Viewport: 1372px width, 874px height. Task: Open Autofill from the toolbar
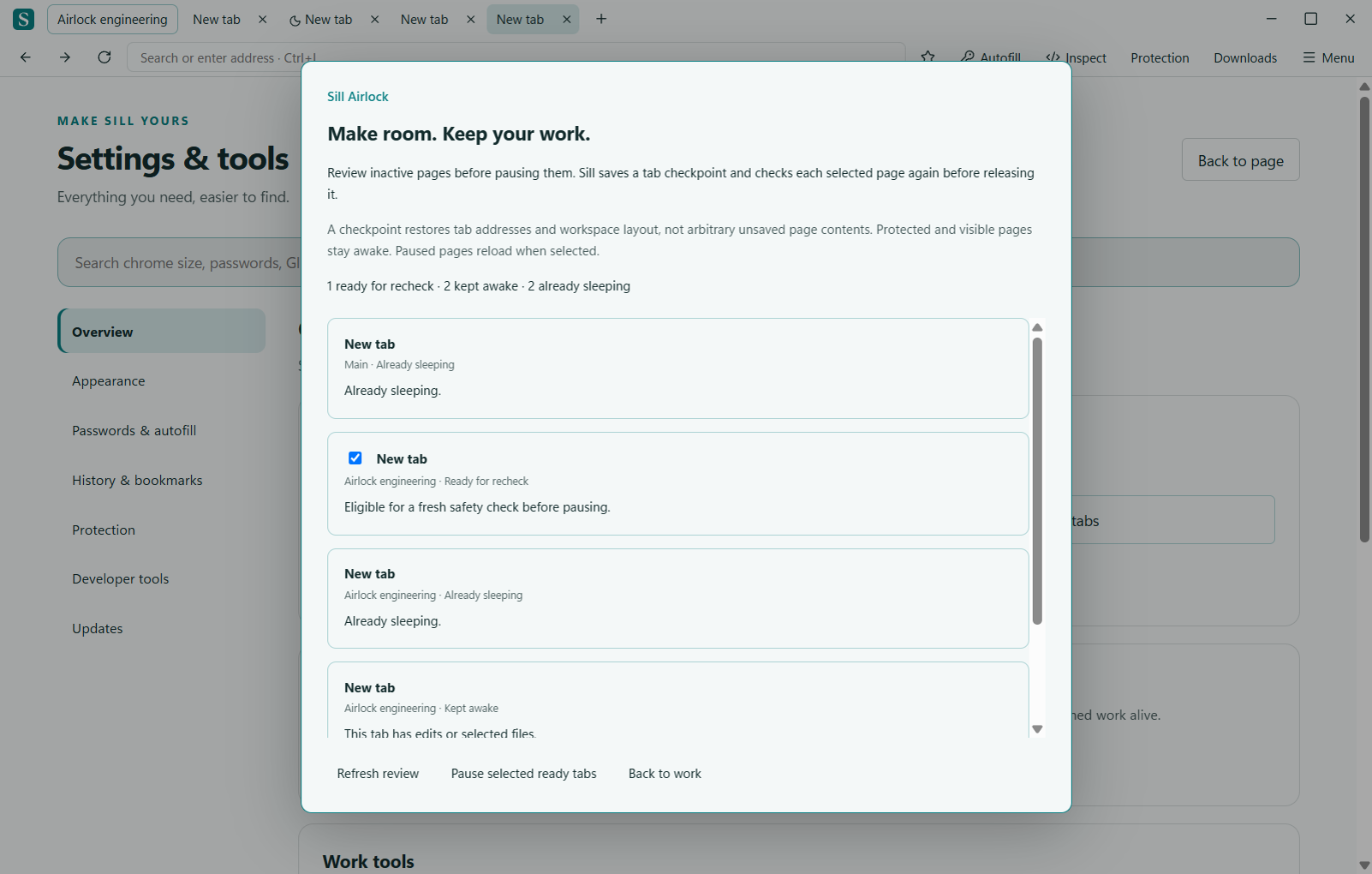(991, 57)
